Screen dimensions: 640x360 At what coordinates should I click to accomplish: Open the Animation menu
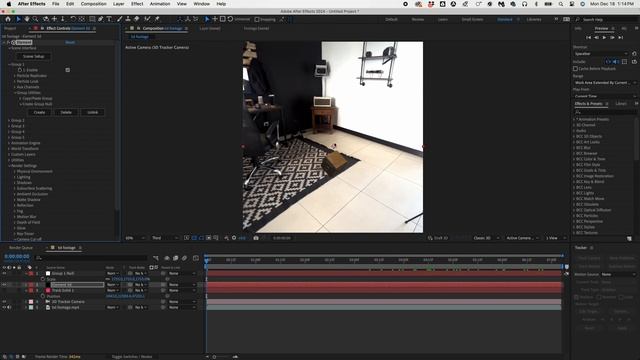(x=160, y=4)
